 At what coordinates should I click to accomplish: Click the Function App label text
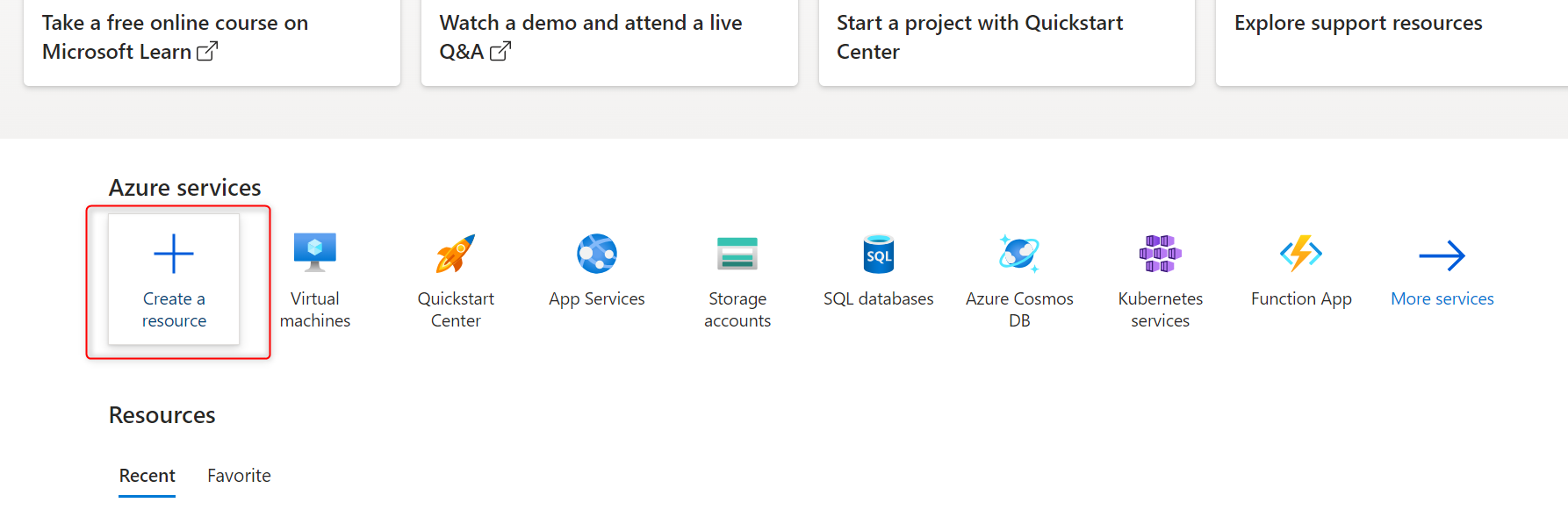pos(1301,299)
